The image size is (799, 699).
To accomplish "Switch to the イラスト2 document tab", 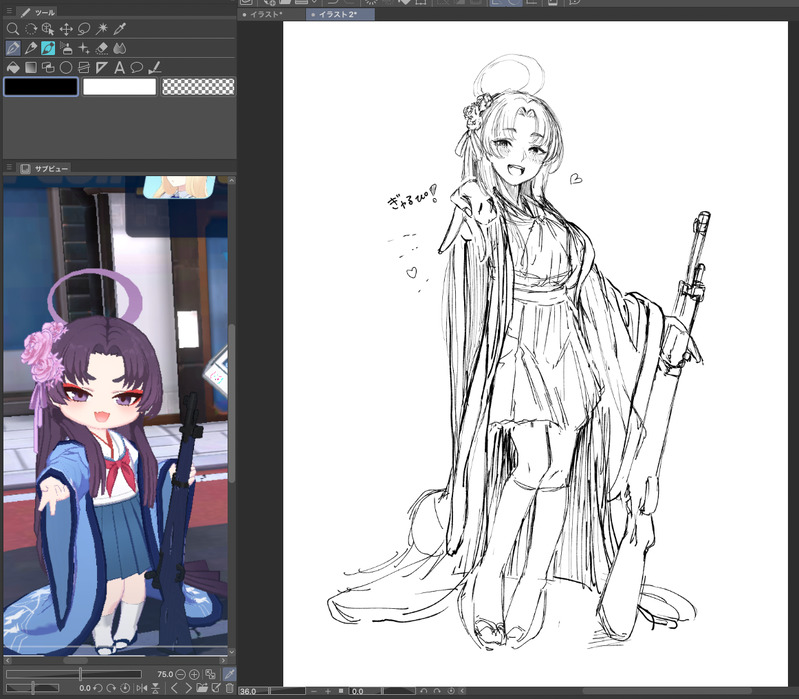I will pyautogui.click(x=340, y=14).
